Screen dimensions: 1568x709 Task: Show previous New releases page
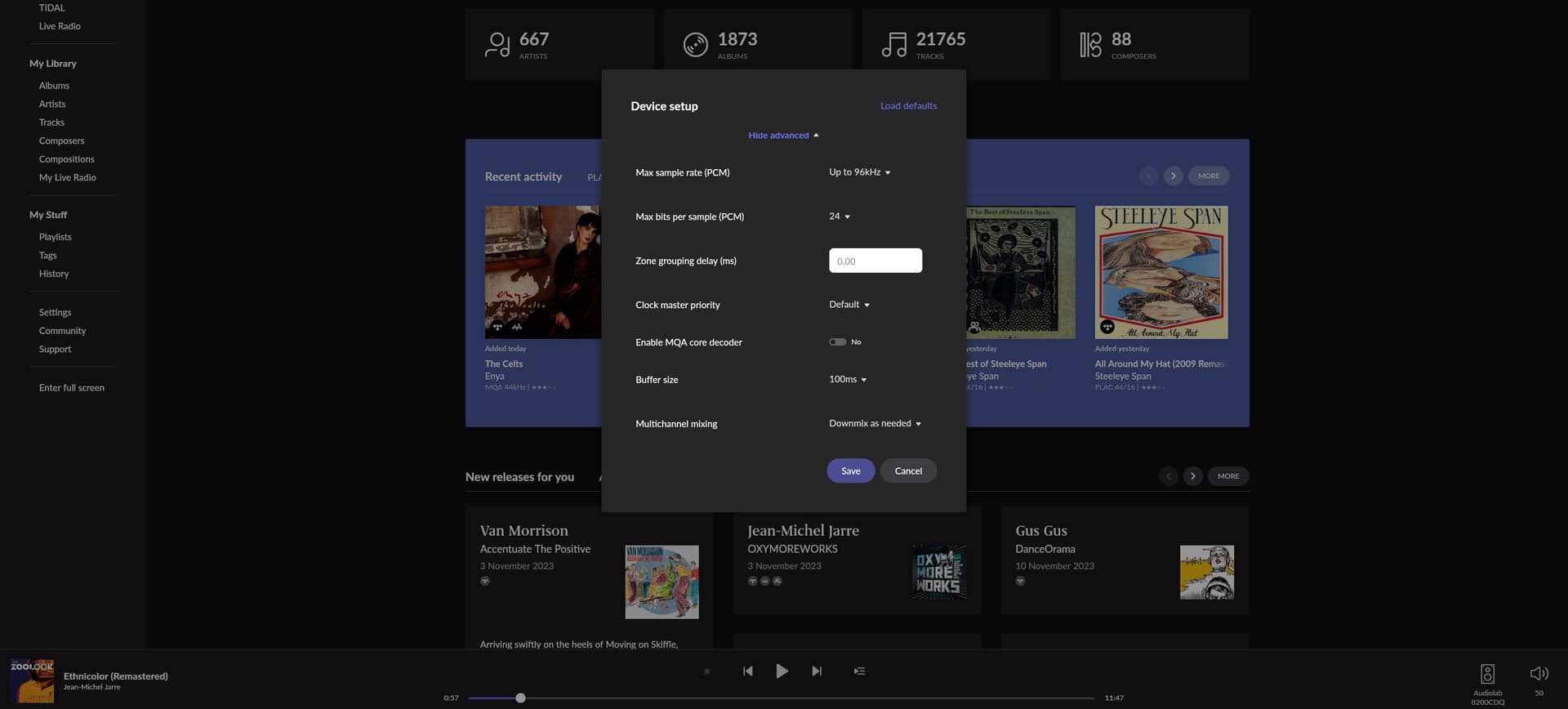click(x=1168, y=475)
